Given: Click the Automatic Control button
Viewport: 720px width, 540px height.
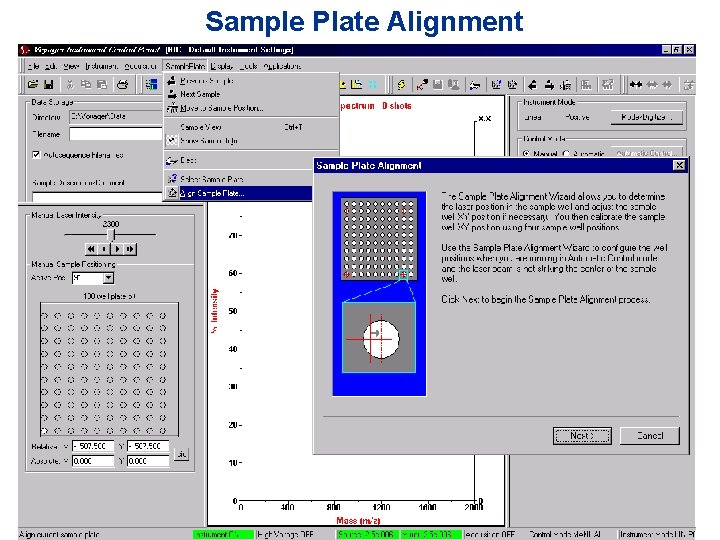Looking at the screenshot, I should coord(646,153).
